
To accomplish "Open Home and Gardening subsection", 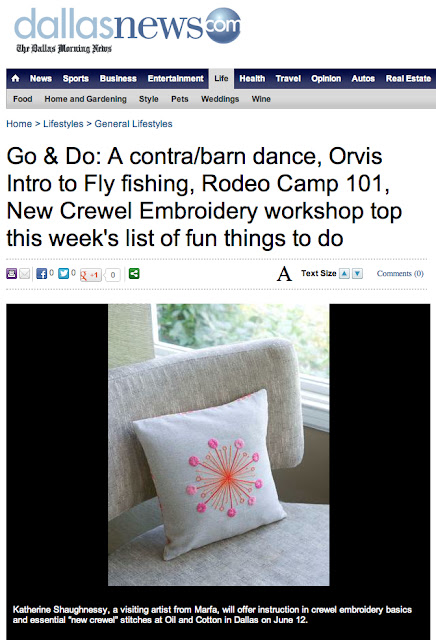I will (x=85, y=99).
